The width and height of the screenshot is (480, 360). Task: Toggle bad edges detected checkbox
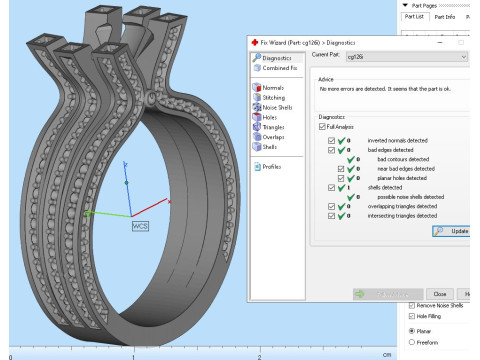tap(331, 150)
